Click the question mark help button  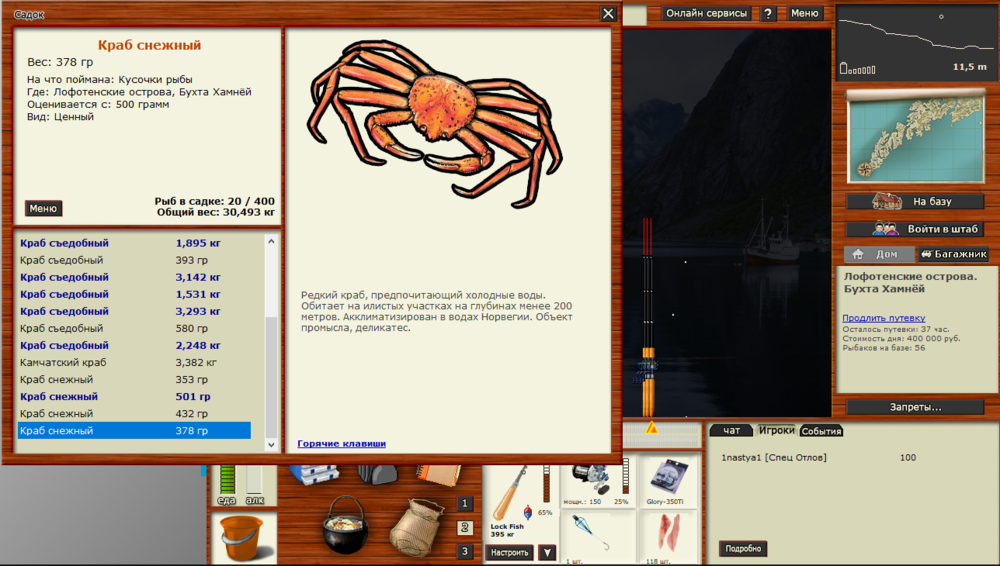click(x=768, y=13)
